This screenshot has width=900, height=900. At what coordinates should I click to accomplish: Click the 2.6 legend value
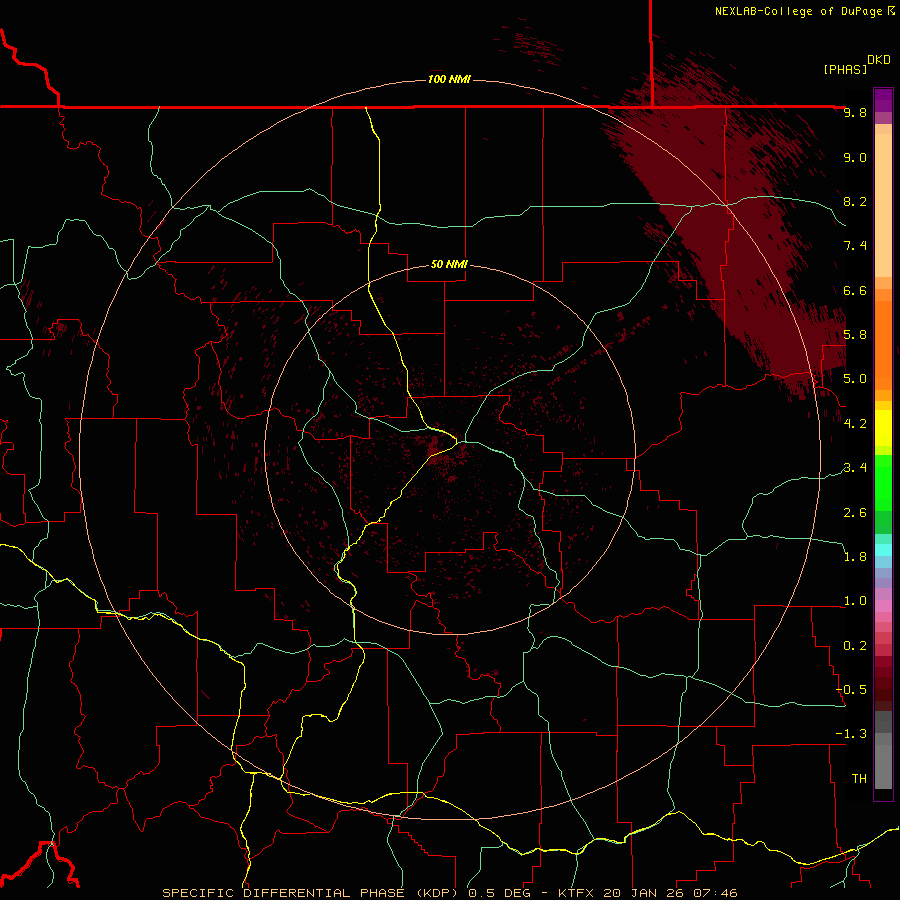point(855,513)
